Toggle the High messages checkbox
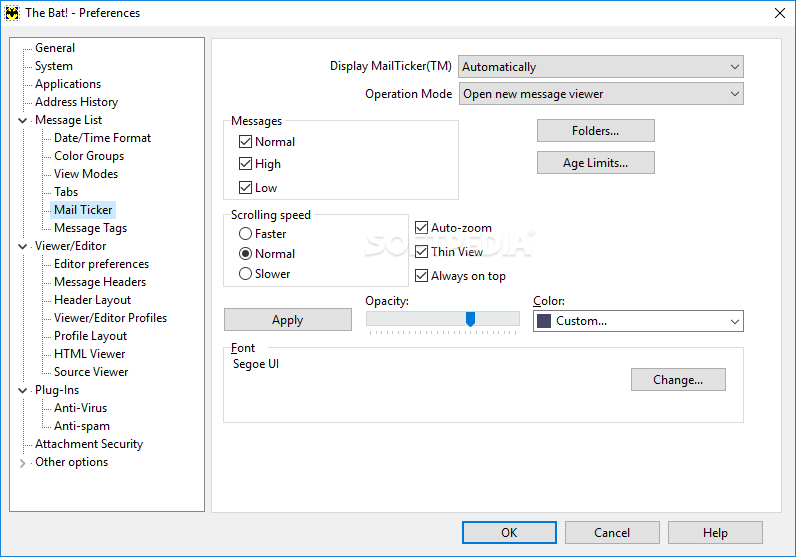 coord(246,164)
